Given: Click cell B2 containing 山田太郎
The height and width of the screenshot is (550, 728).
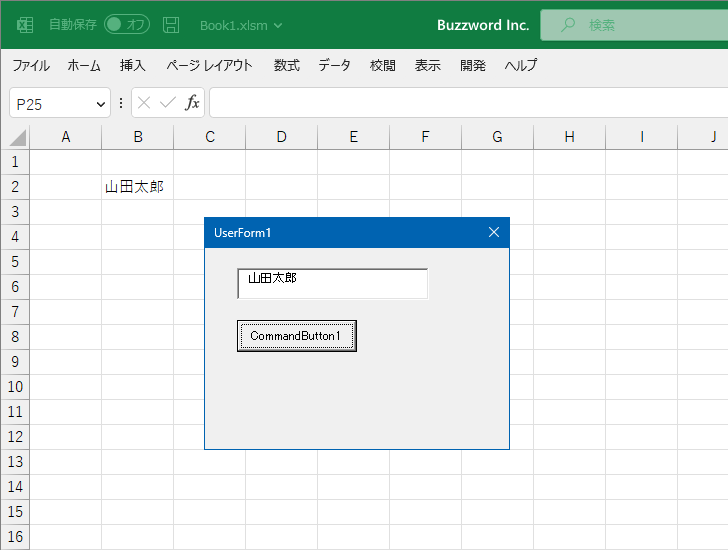Looking at the screenshot, I should (x=138, y=187).
